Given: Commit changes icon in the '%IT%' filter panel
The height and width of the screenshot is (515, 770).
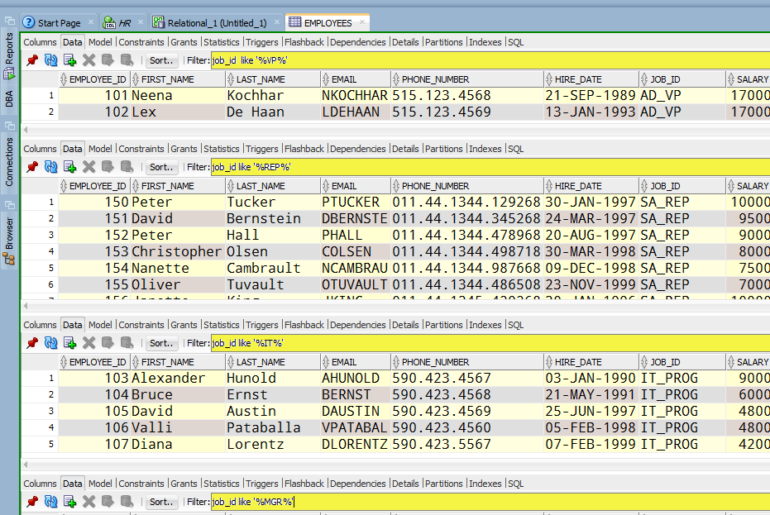Looking at the screenshot, I should (108, 343).
